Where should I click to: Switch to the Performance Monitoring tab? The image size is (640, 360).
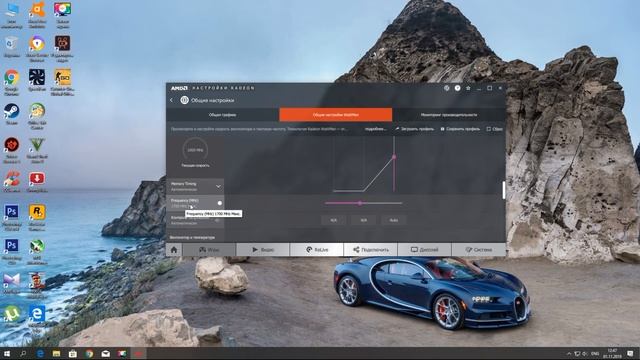[x=449, y=115]
